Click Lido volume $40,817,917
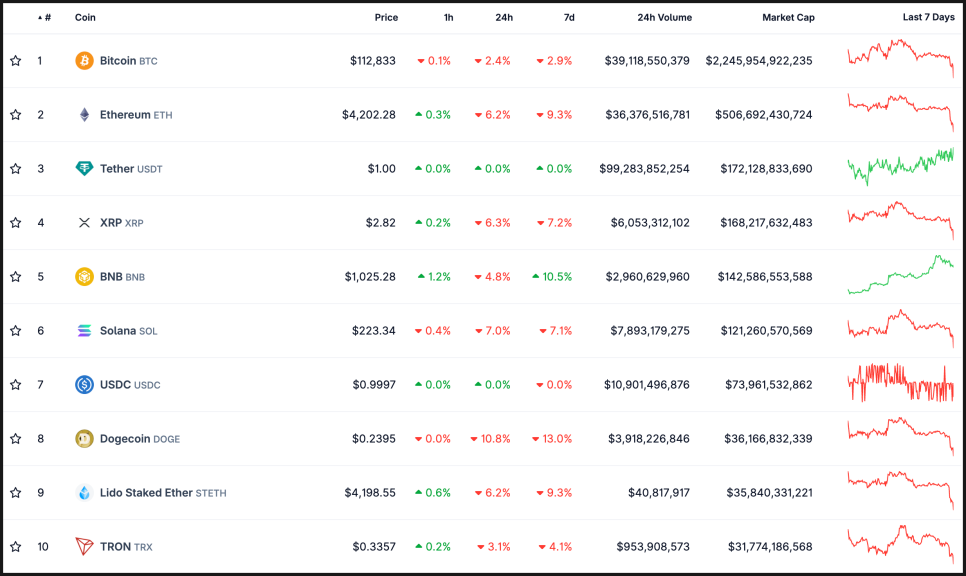Viewport: 966px width, 576px height. (x=659, y=493)
